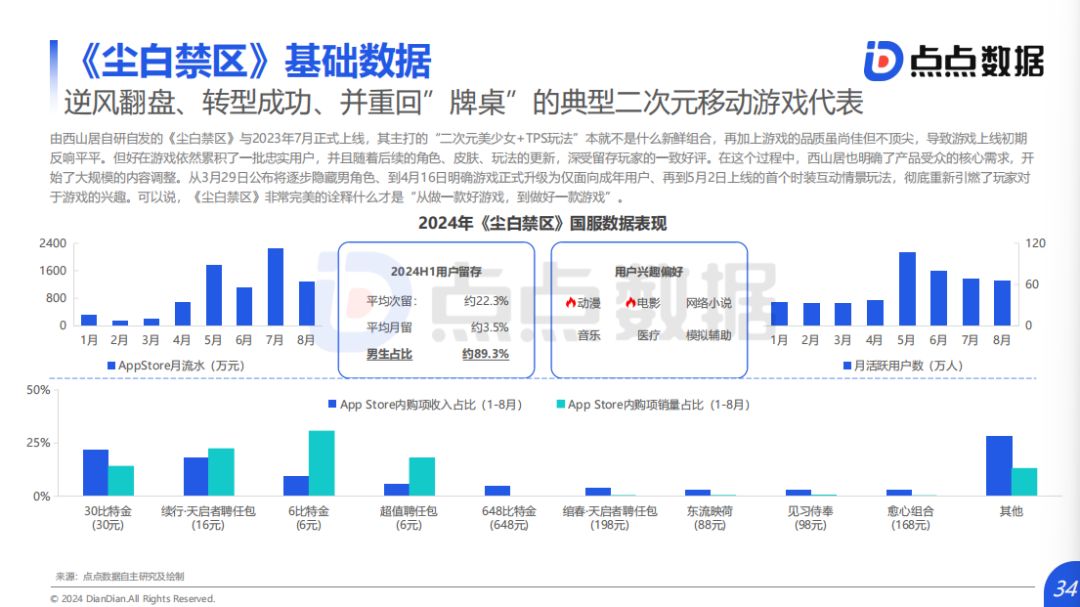Click the cyan legend square for 内购项销量占比
The height and width of the screenshot is (607, 1080).
click(561, 404)
